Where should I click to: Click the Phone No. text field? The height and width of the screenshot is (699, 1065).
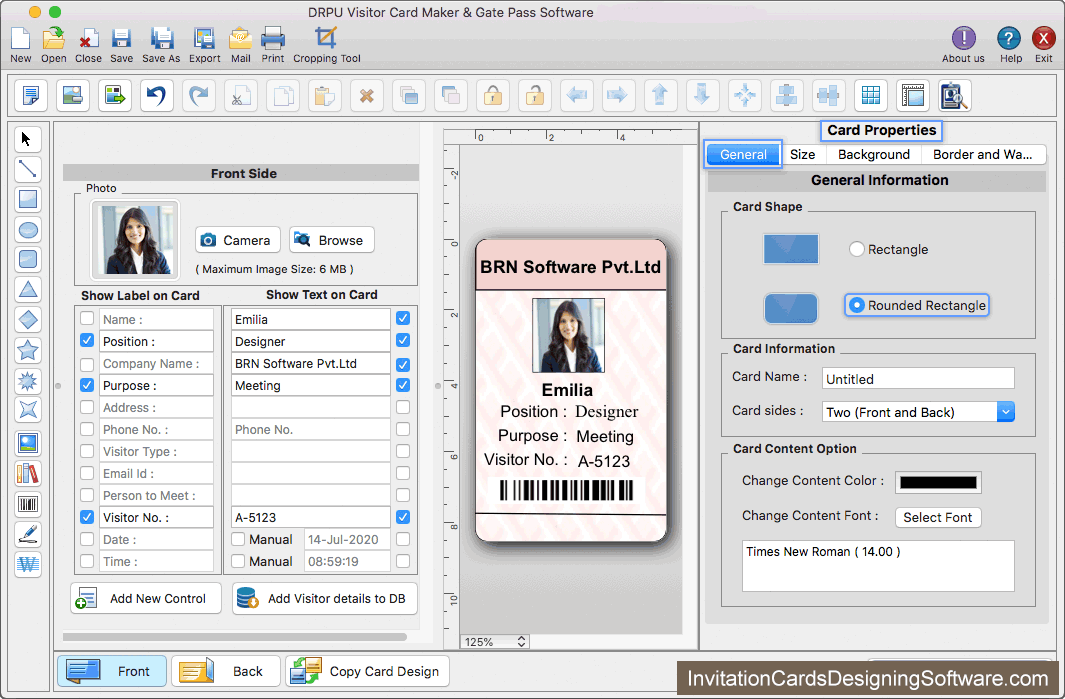pyautogui.click(x=310, y=429)
